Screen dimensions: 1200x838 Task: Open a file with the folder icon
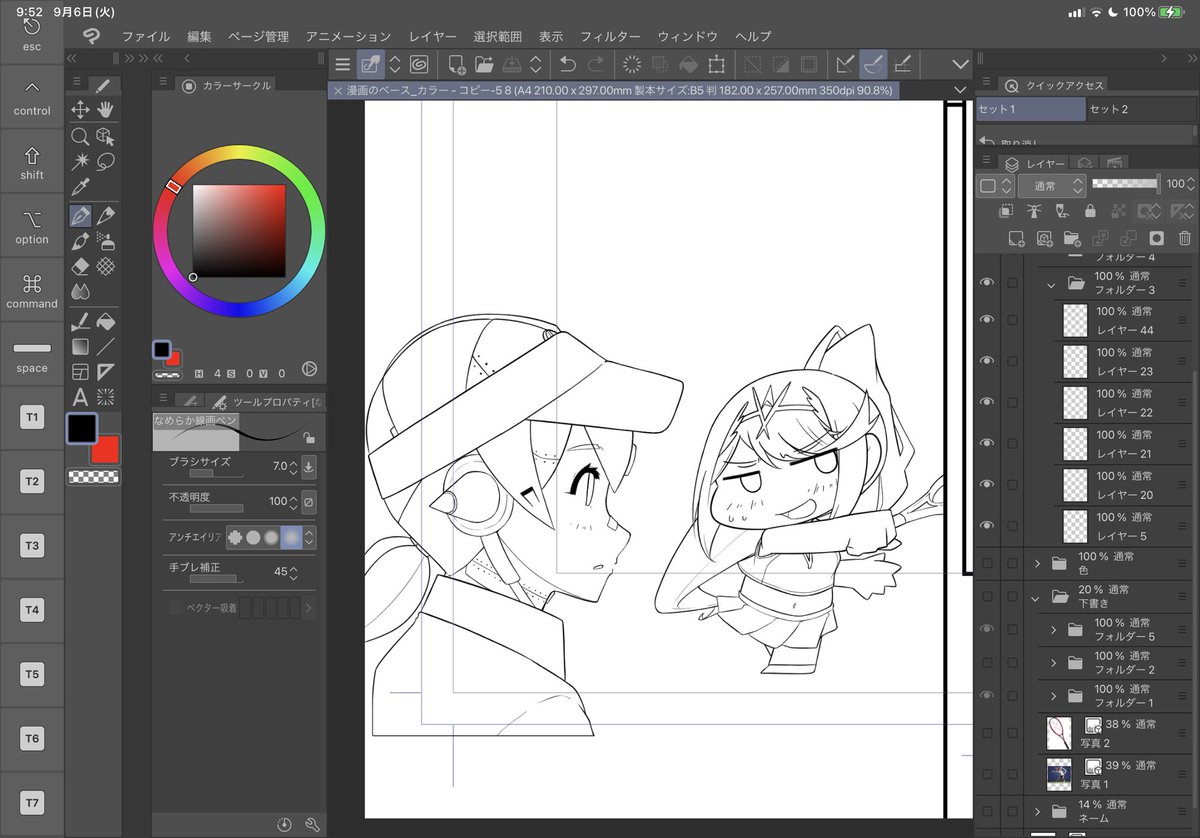click(x=484, y=64)
